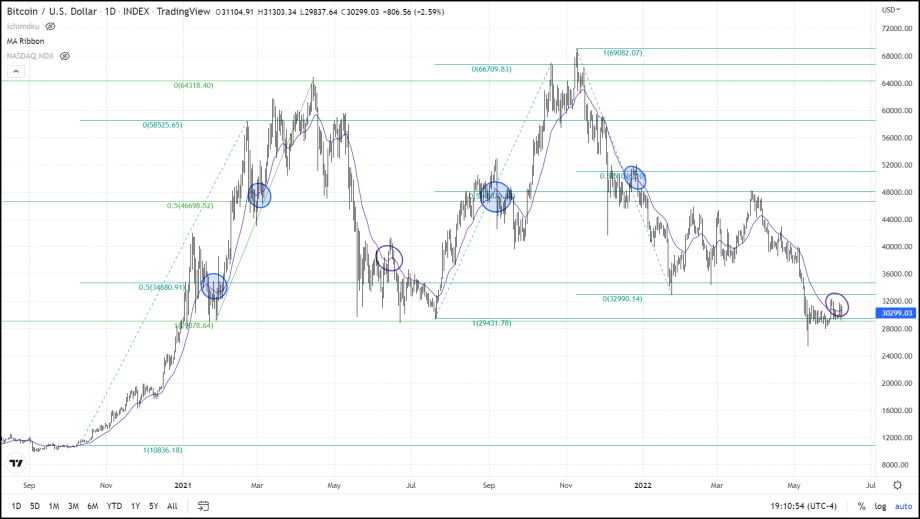Toggle auto scale off
Image resolution: width=920 pixels, height=519 pixels.
click(902, 506)
